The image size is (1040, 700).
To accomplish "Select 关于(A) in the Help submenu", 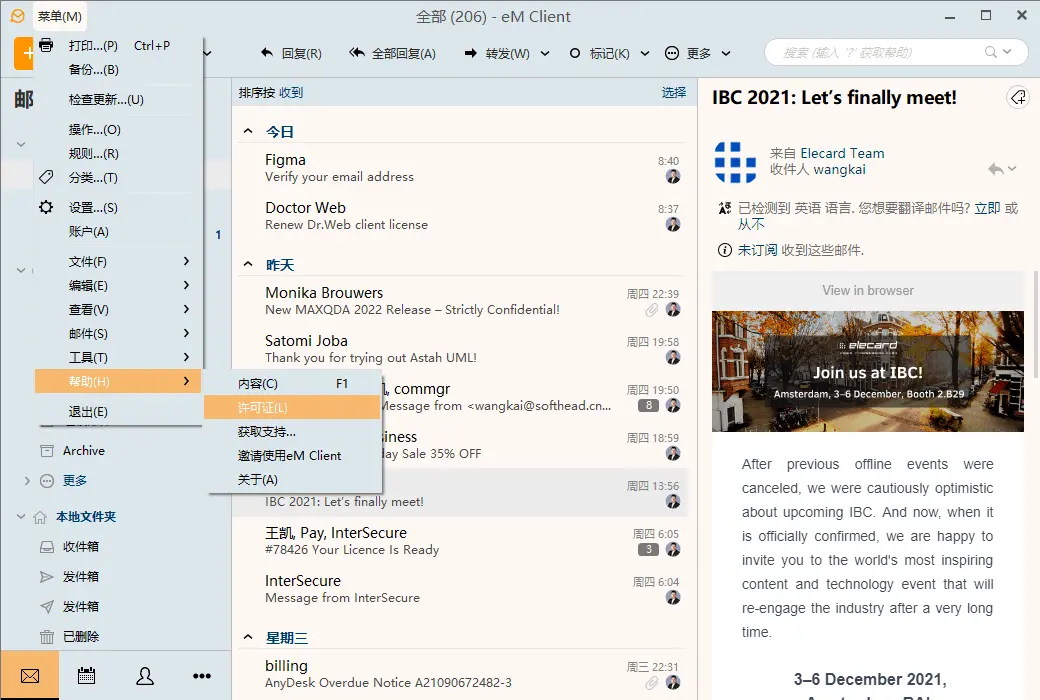I will click(x=292, y=479).
